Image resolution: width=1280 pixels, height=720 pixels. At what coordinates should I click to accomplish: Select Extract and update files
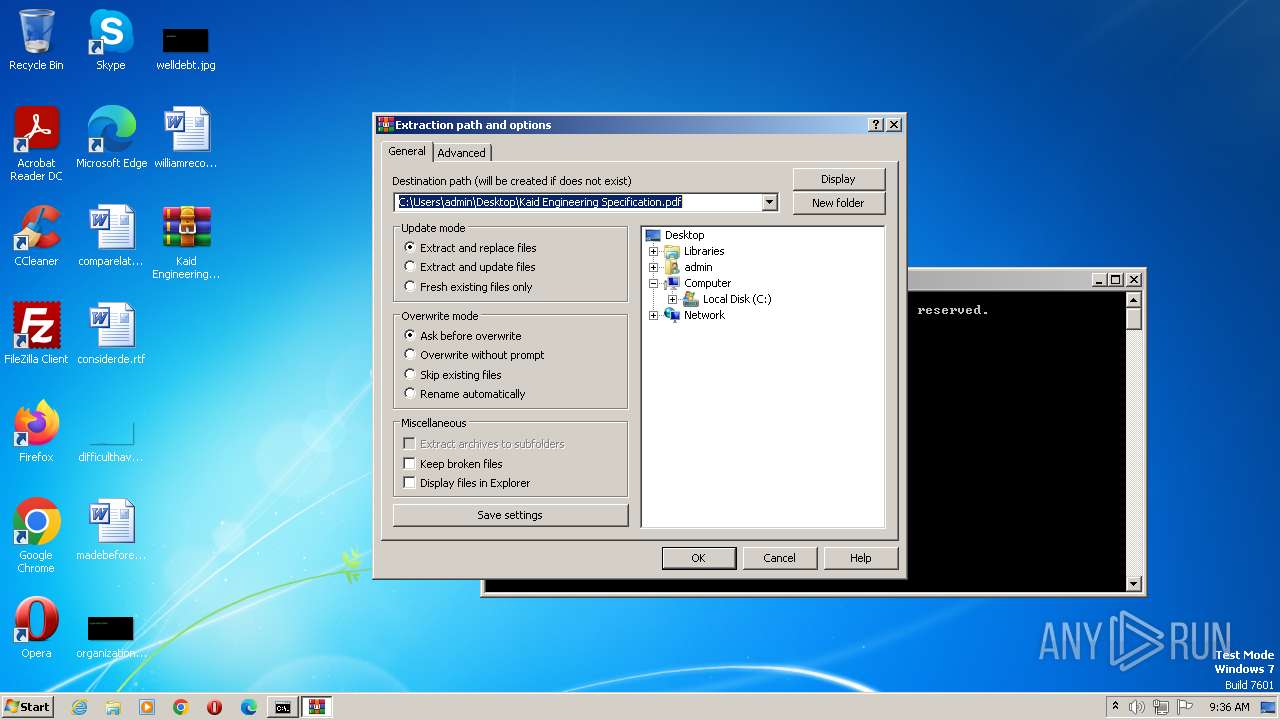tap(470, 267)
